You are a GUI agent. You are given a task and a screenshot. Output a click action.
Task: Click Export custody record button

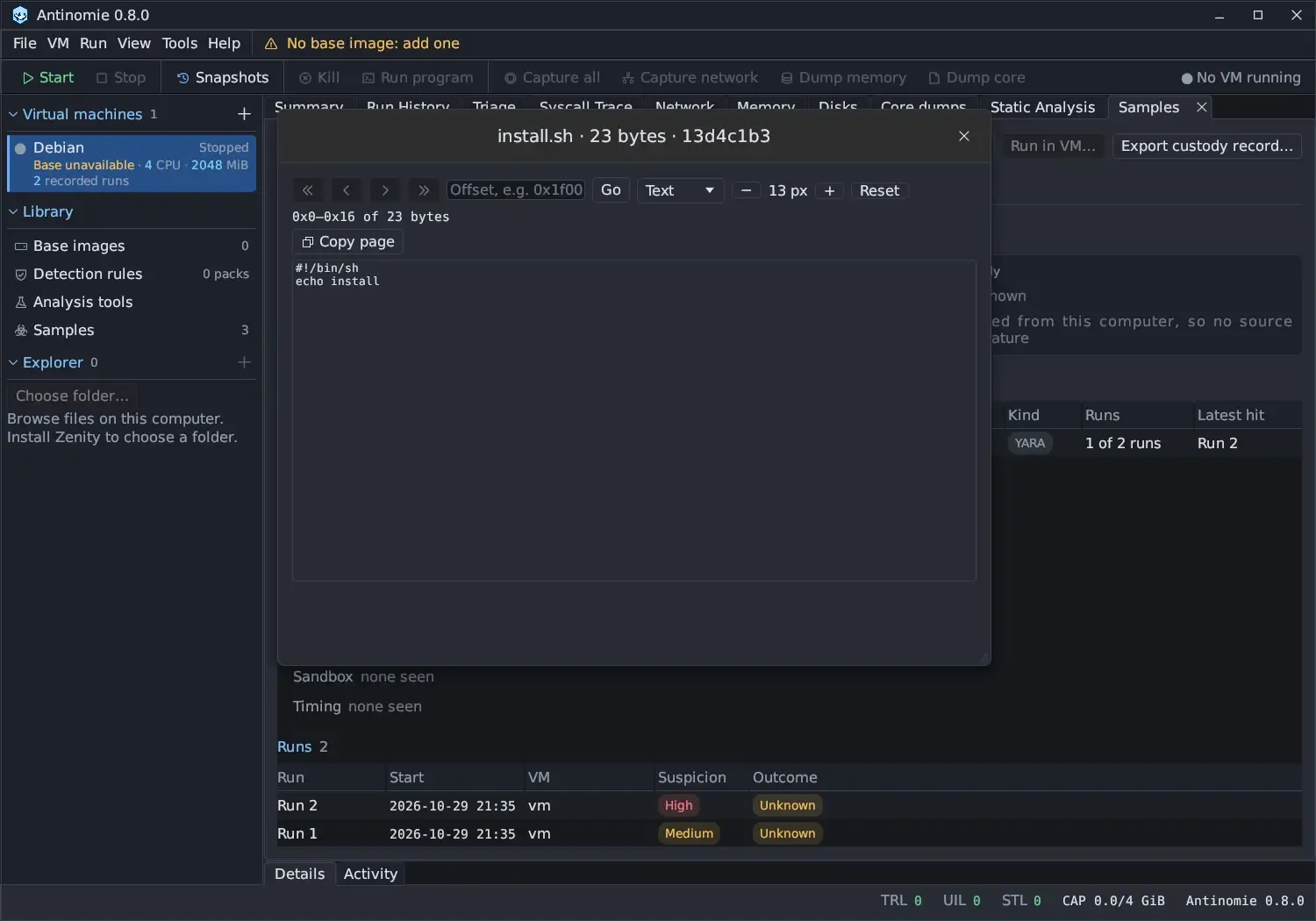1206,146
